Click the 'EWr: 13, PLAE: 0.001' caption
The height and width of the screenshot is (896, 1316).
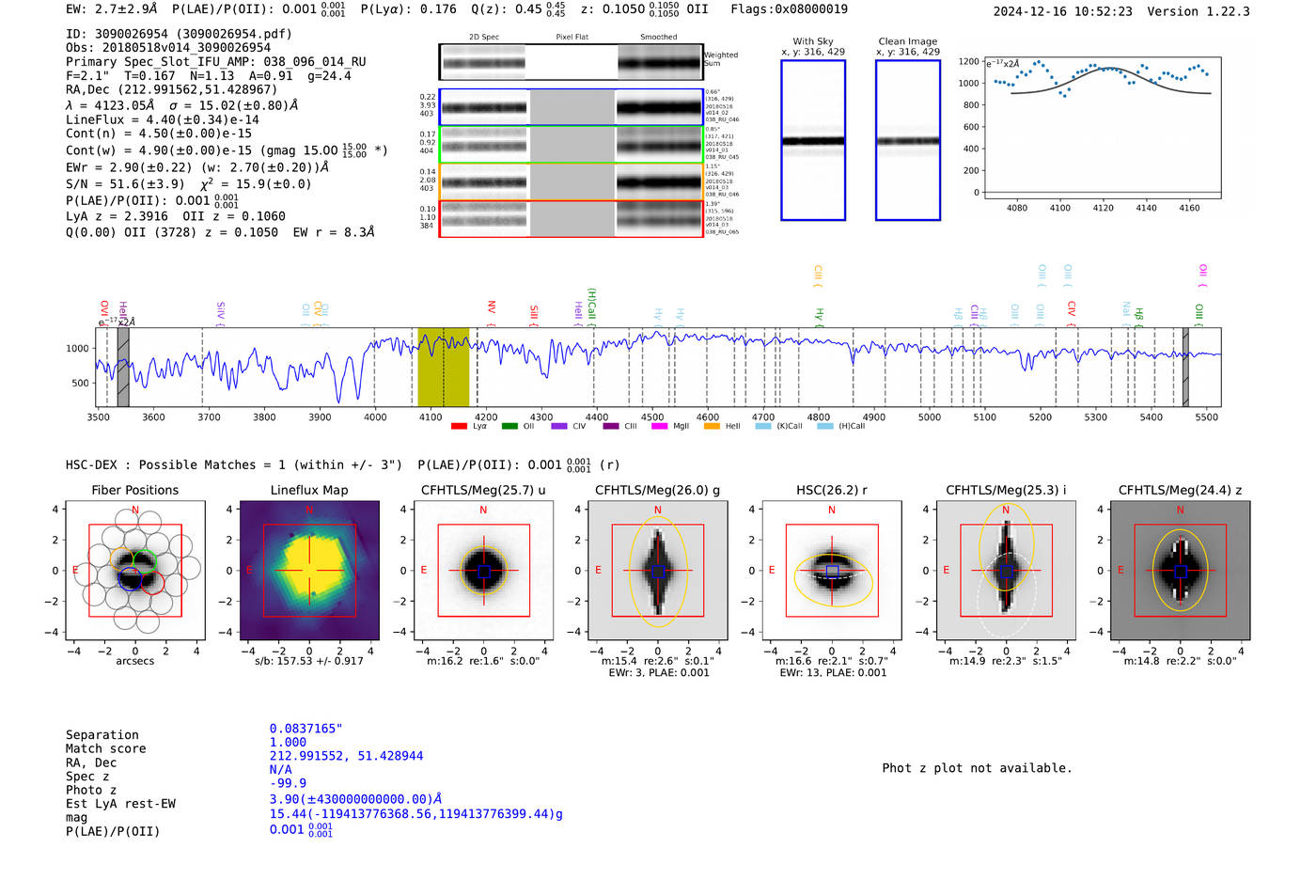pyautogui.click(x=833, y=673)
